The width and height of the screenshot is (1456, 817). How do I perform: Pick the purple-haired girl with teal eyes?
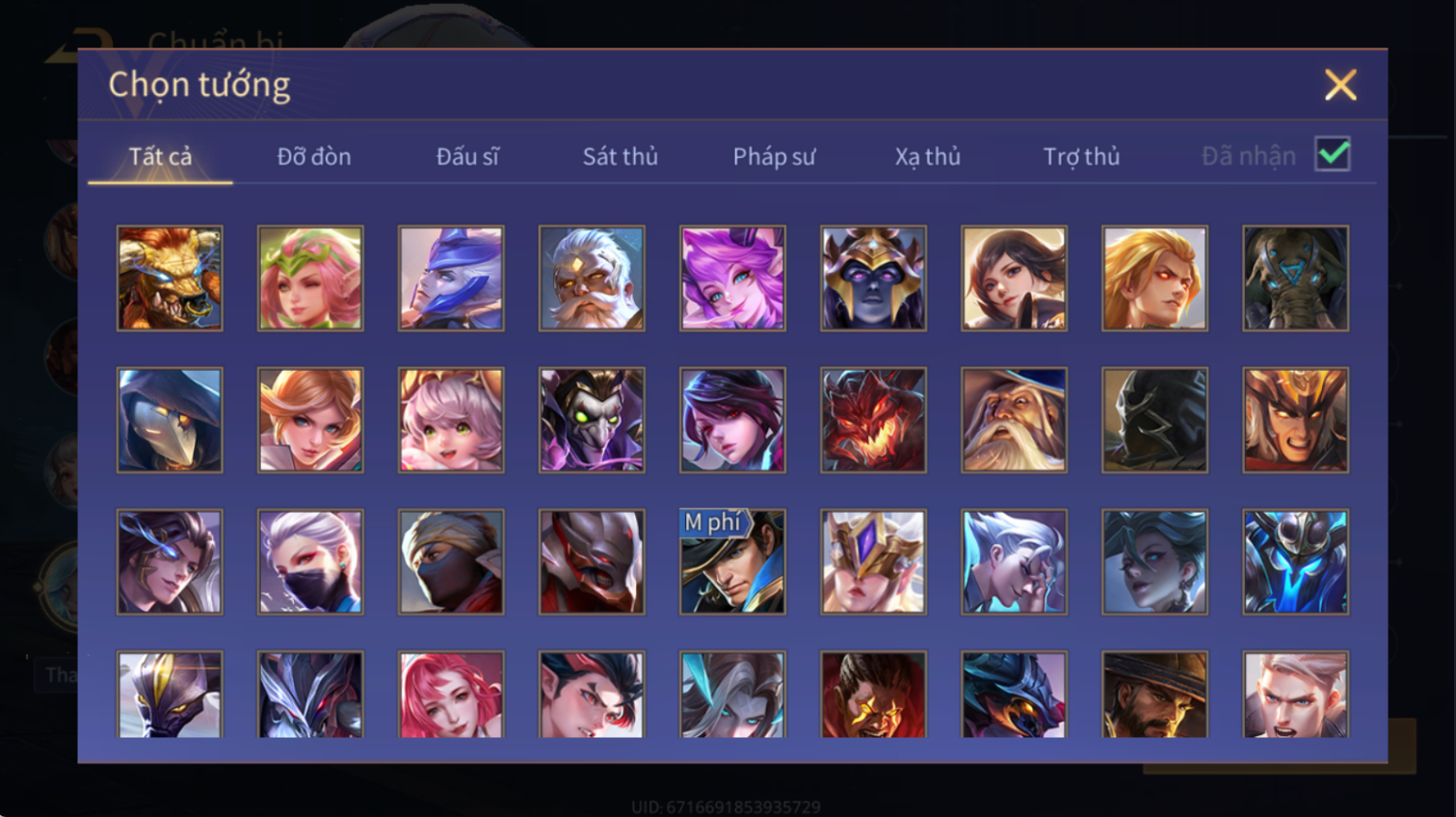732,278
